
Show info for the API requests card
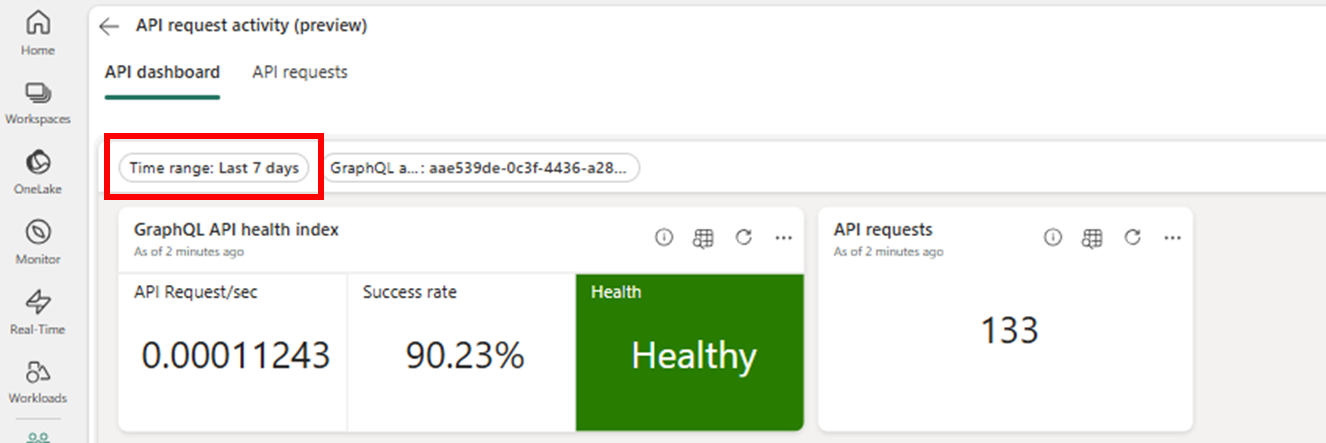pos(1052,237)
